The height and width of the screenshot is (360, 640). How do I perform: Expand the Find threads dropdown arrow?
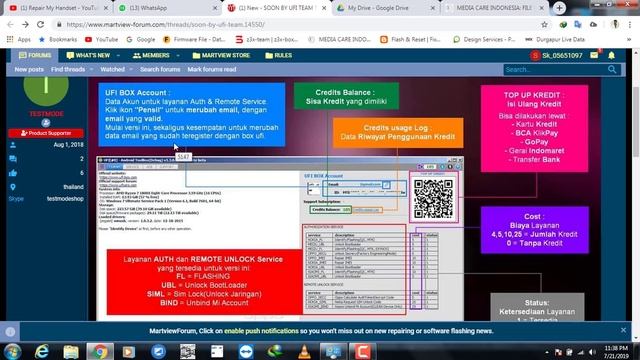[x=91, y=69]
